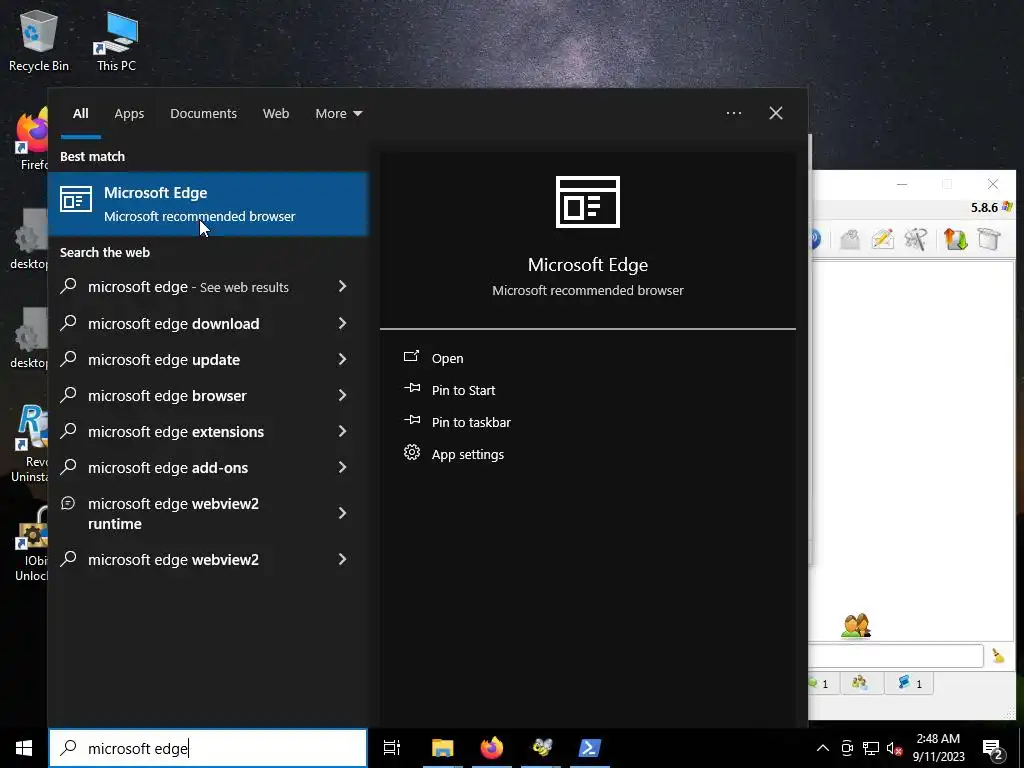The image size is (1024, 768).
Task: Switch to the Web search tab
Action: pyautogui.click(x=276, y=114)
